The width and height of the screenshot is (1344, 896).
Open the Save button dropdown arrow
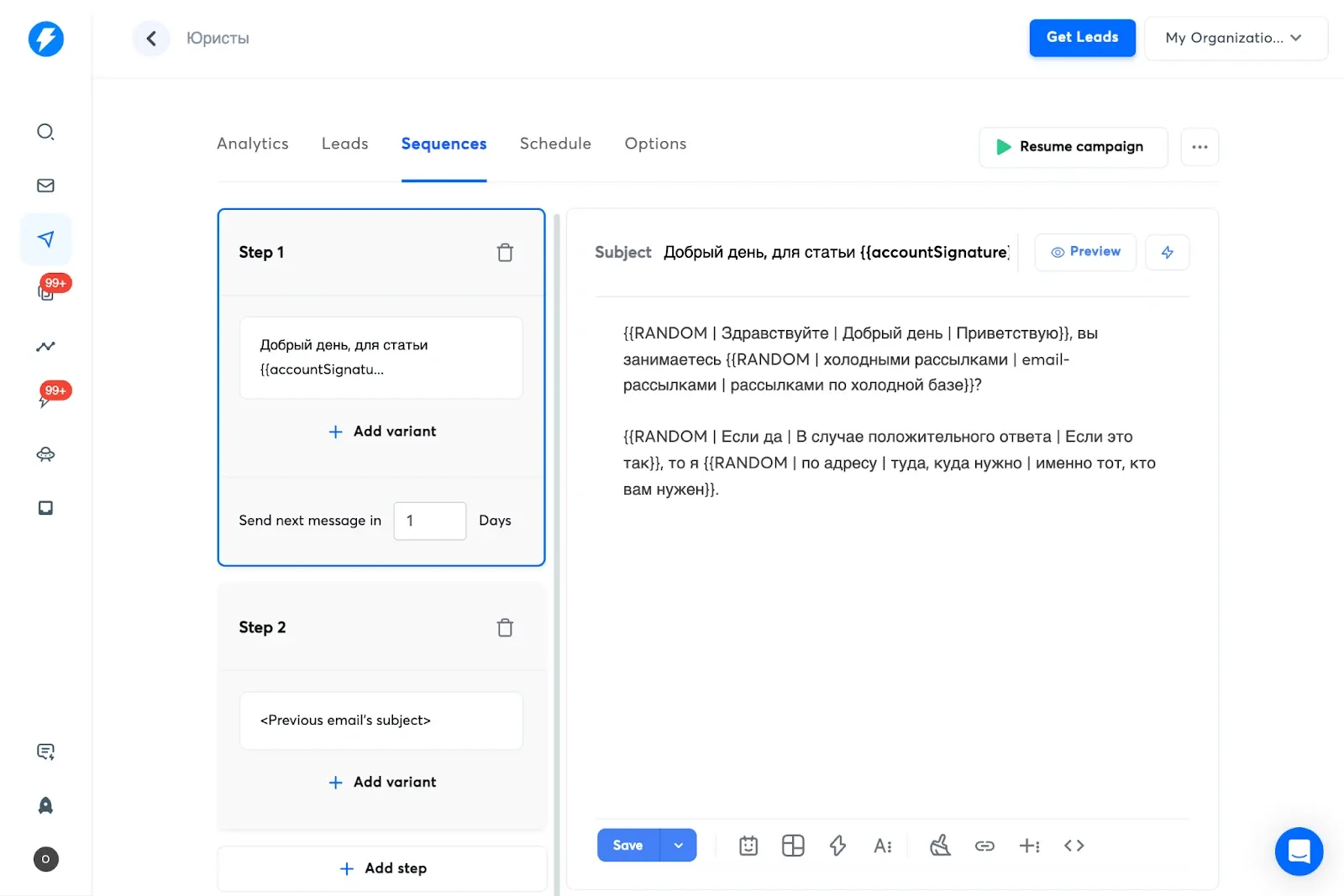tap(679, 845)
